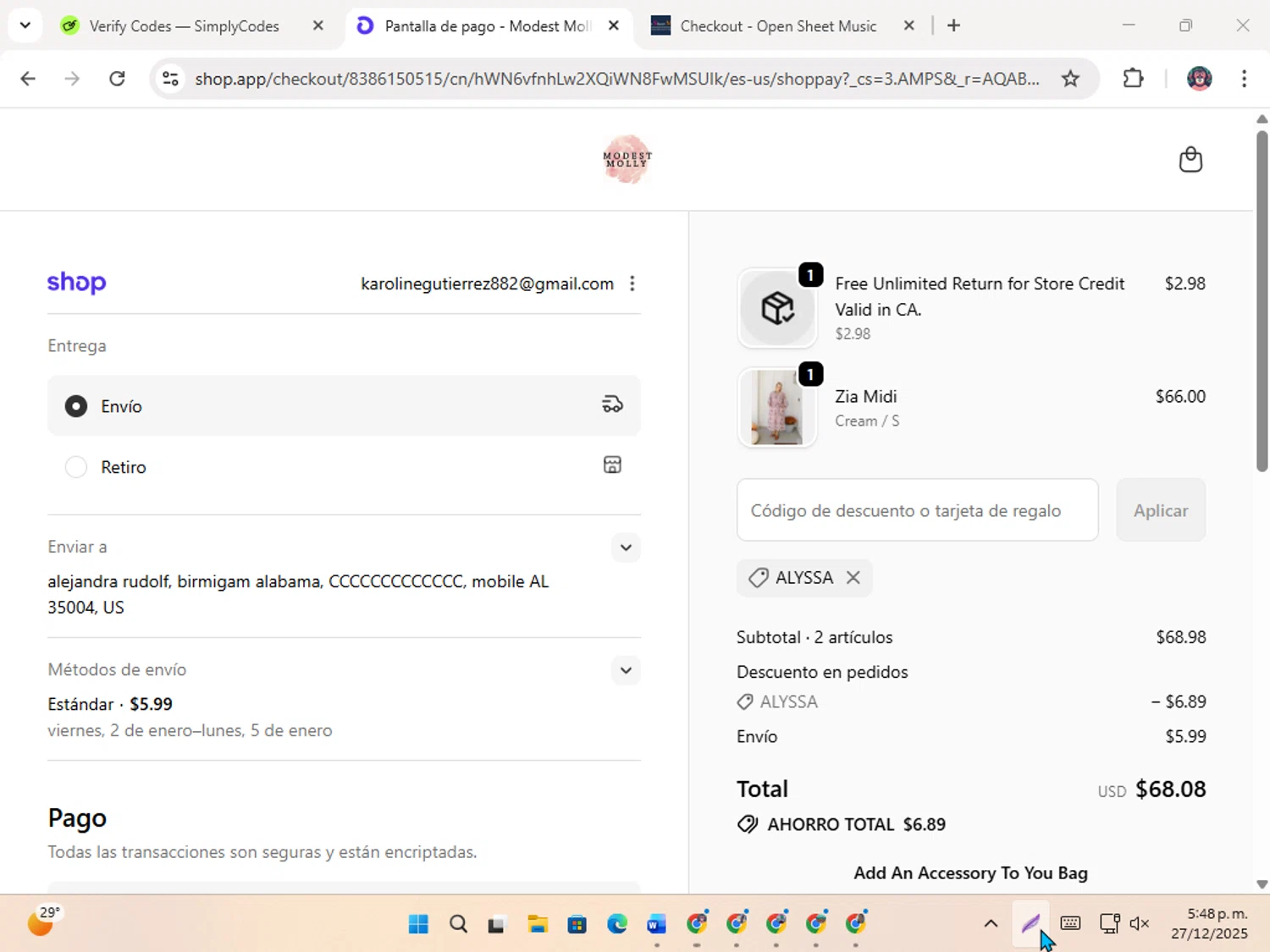Viewport: 1270px width, 952px height.
Task: Click the Estándar · $5.99 shipping method text
Action: click(110, 704)
